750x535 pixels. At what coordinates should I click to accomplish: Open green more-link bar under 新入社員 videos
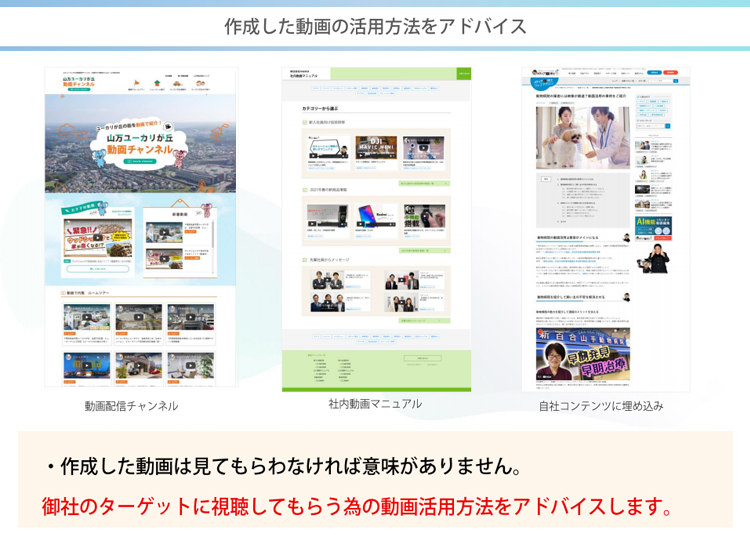pos(424,183)
